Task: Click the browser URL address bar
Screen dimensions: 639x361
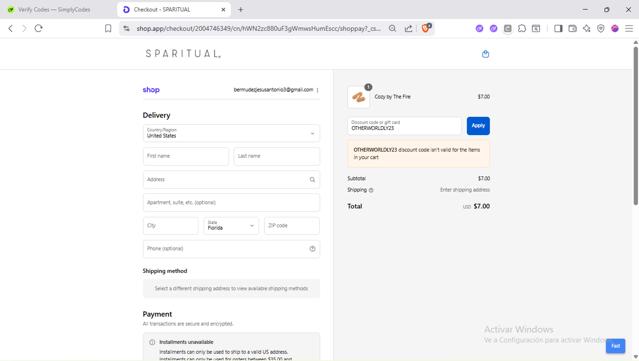Action: coord(259,28)
